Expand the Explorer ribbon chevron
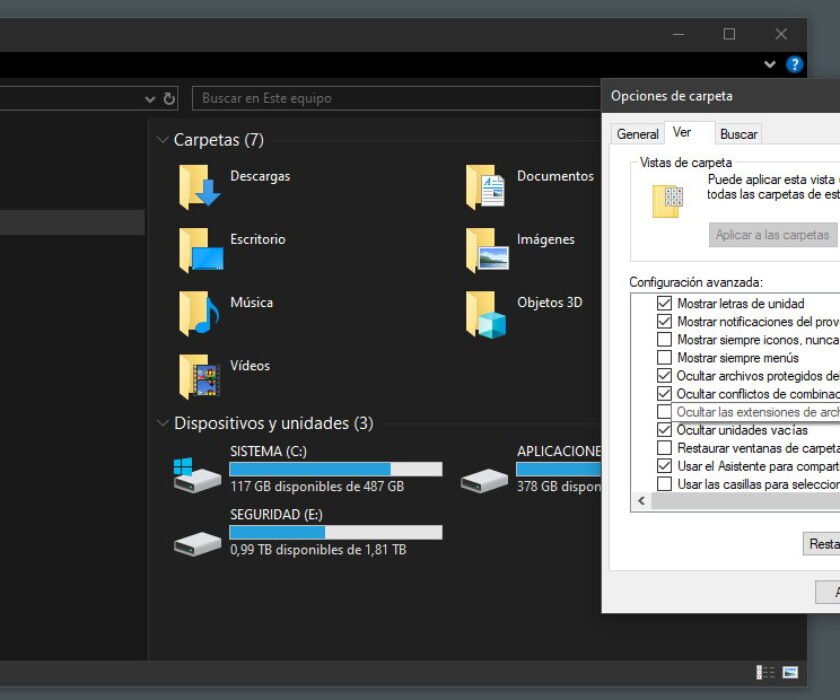This screenshot has width=840, height=700. pos(770,64)
